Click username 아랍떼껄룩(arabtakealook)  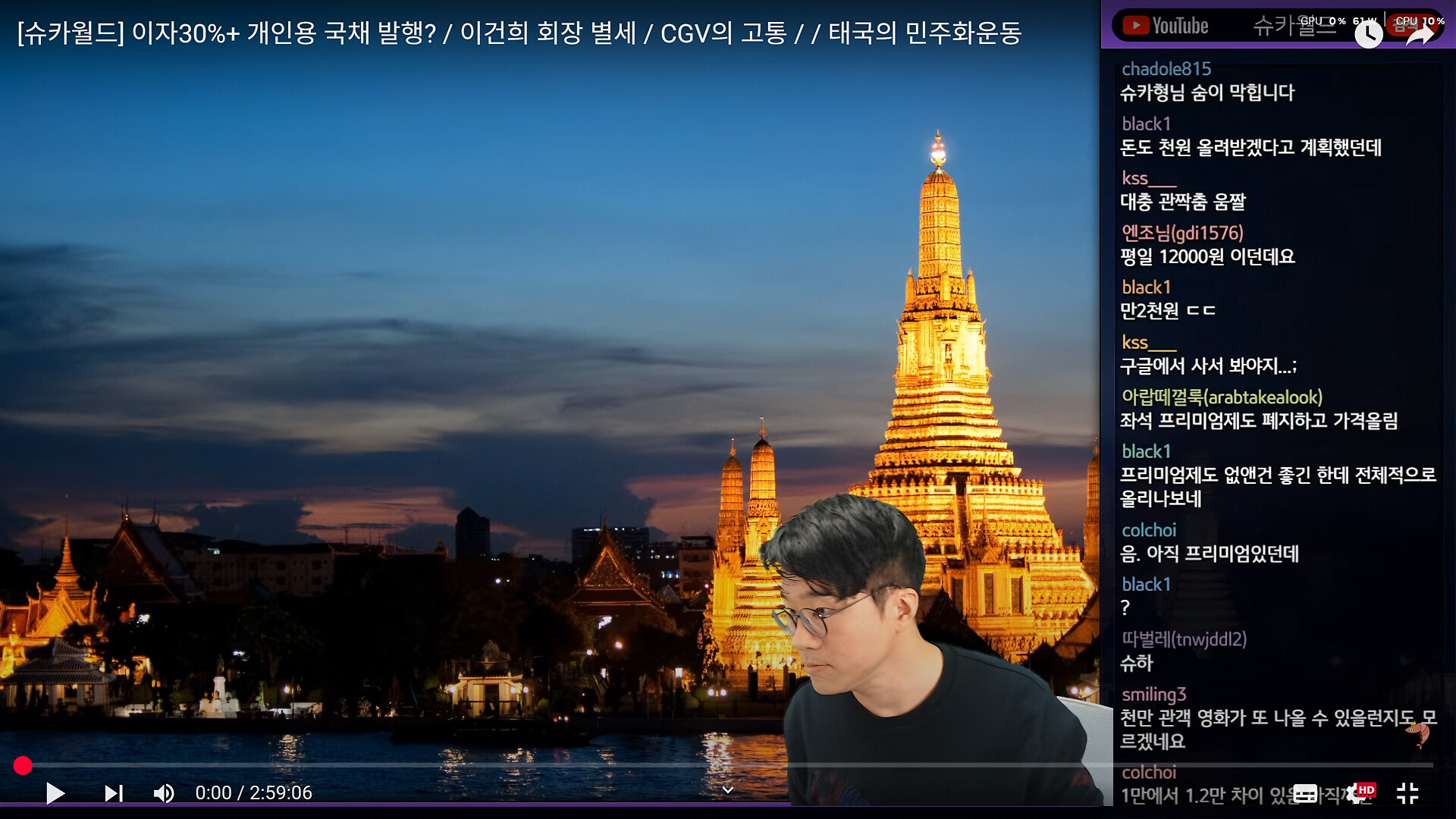(x=1222, y=397)
